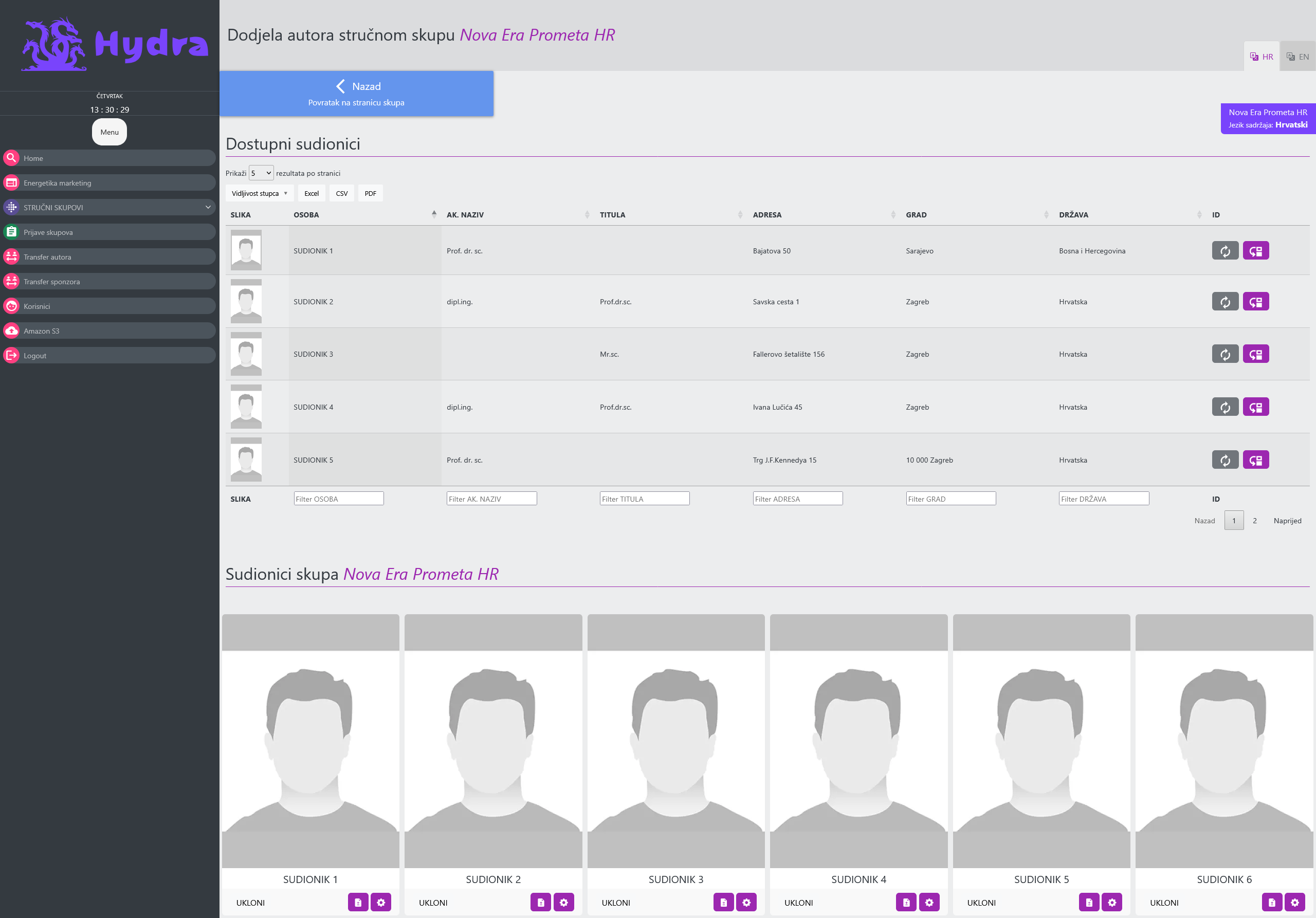
Task: Sort table by OSOBA column
Action: (x=364, y=215)
